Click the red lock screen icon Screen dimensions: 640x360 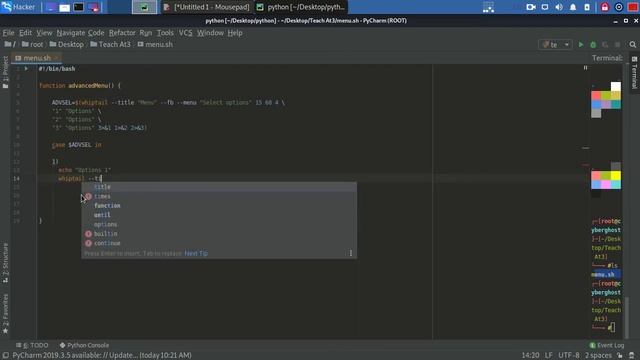pos(604,7)
